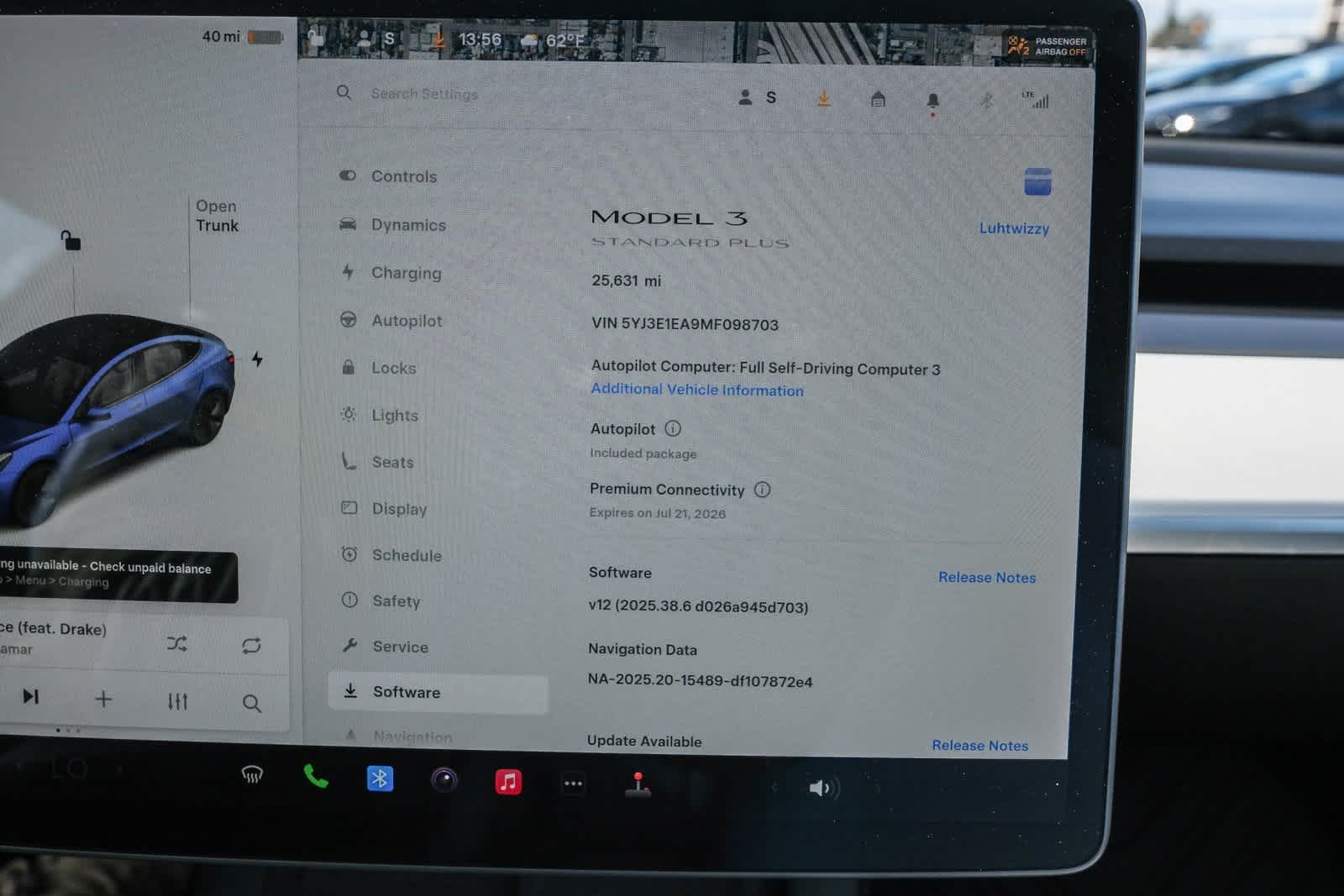The image size is (1344, 896).
Task: Open the Toybox joystick icon in the dock
Action: tap(638, 783)
